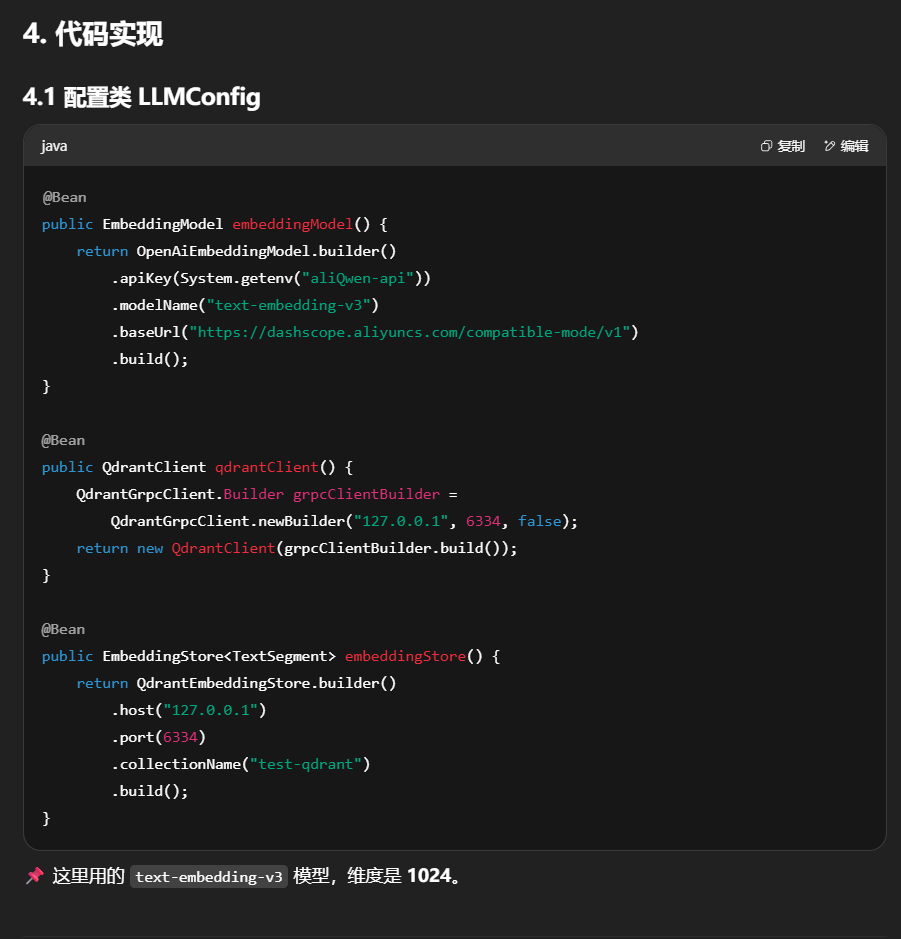Click the heading 4. 代码实现
The image size is (901, 939).
tap(92, 34)
